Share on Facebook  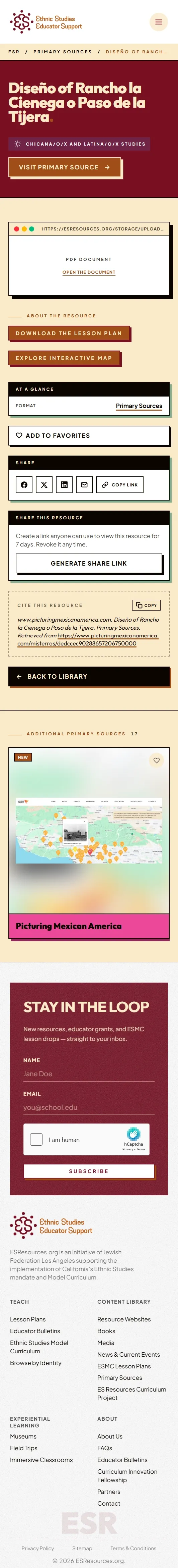click(x=24, y=484)
